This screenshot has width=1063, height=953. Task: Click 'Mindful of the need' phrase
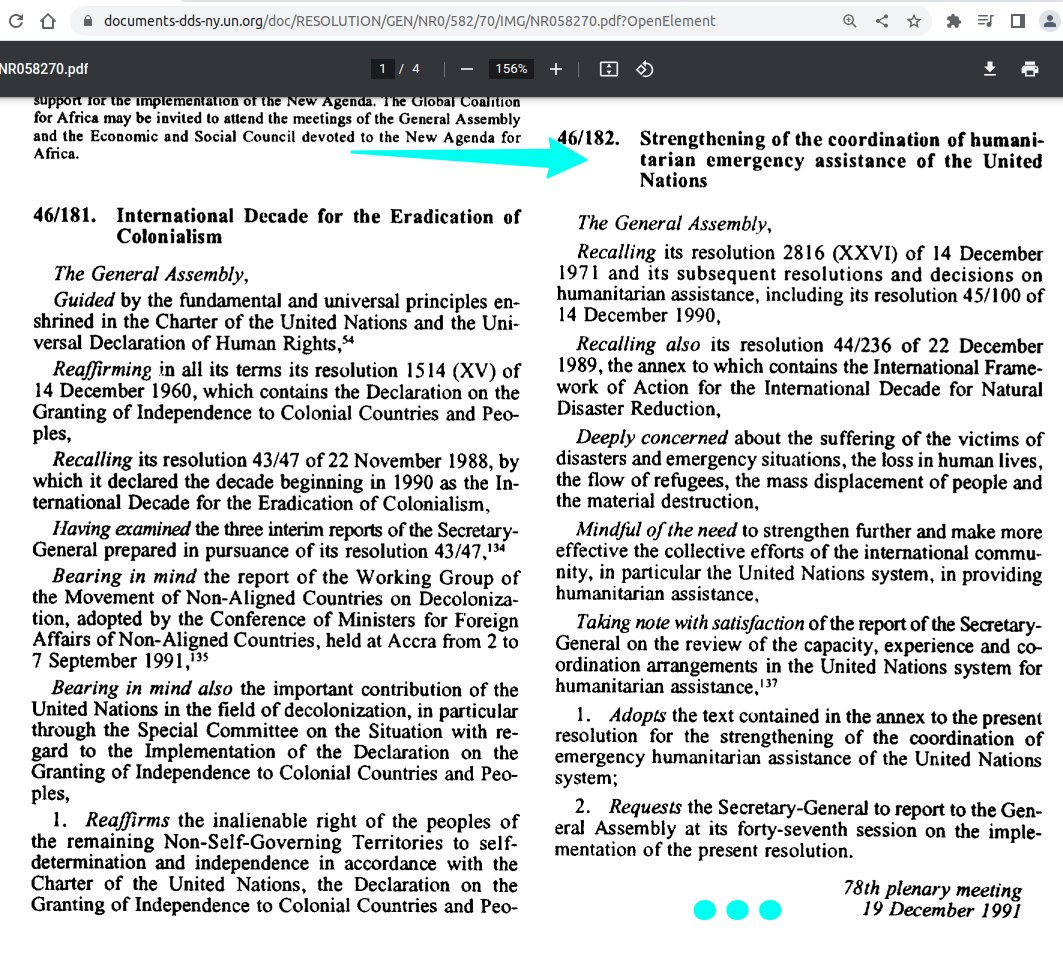pos(656,529)
